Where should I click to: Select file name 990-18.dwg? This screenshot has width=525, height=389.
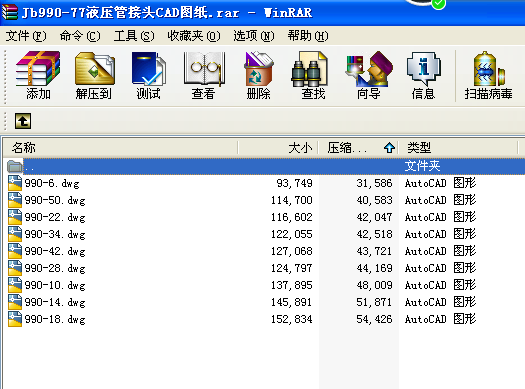point(55,319)
